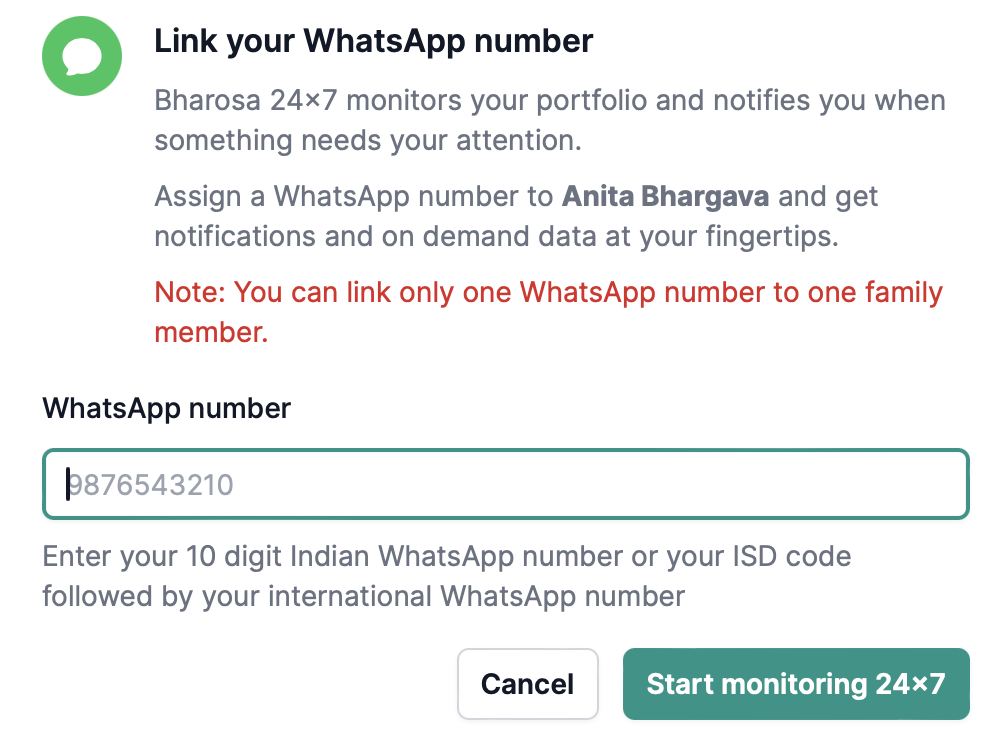Image resolution: width=1005 pixels, height=737 pixels.
Task: Click the 9876543210 placeholder text
Action: (151, 485)
